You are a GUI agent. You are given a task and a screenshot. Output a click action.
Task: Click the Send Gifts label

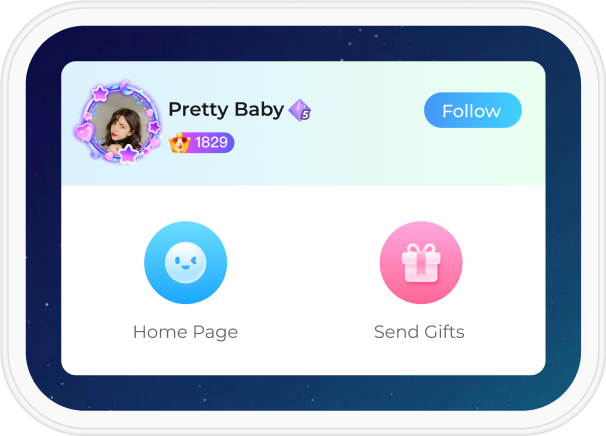419,332
